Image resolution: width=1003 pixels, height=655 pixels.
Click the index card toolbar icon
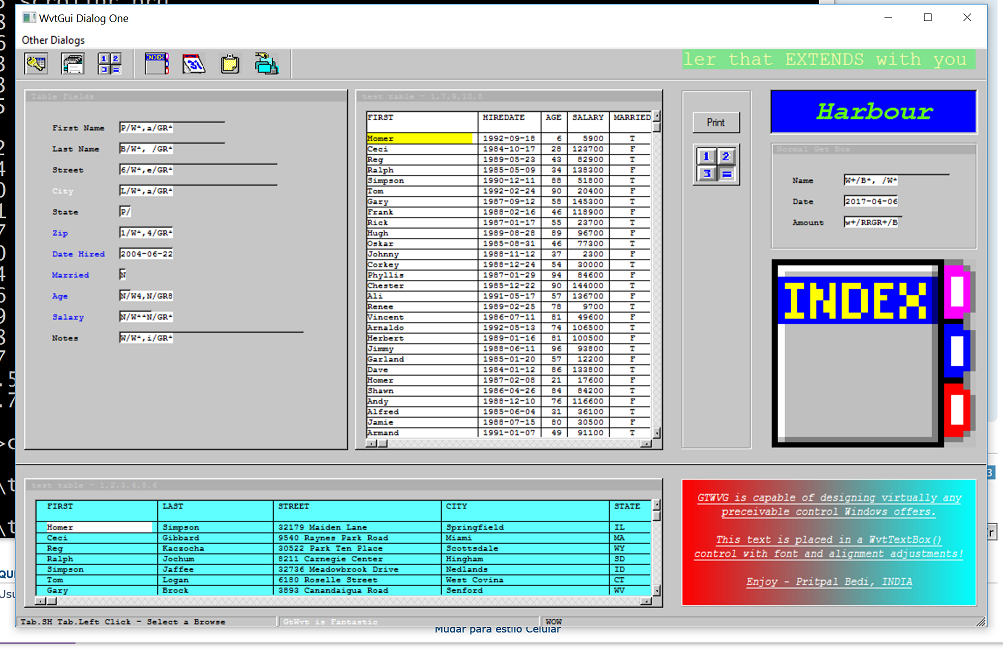click(157, 64)
